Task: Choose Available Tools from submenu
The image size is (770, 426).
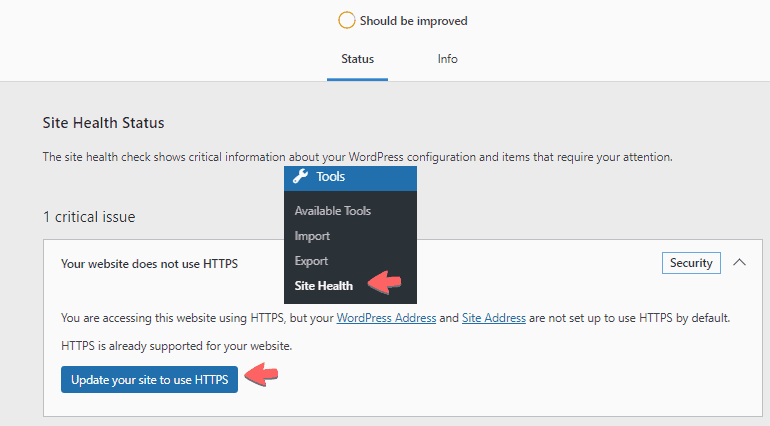Action: coord(332,211)
